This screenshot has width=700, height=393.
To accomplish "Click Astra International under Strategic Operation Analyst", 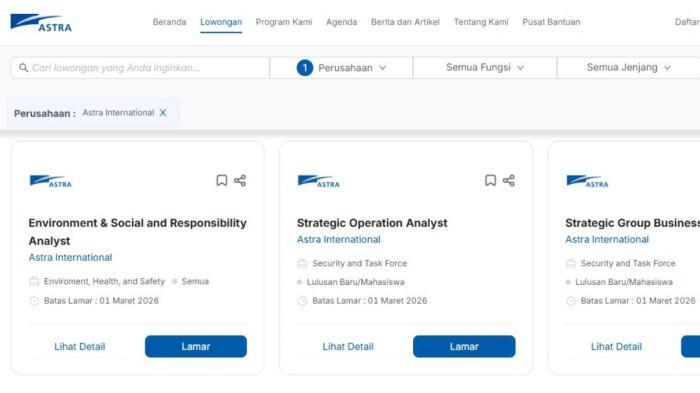I will pyautogui.click(x=339, y=240).
